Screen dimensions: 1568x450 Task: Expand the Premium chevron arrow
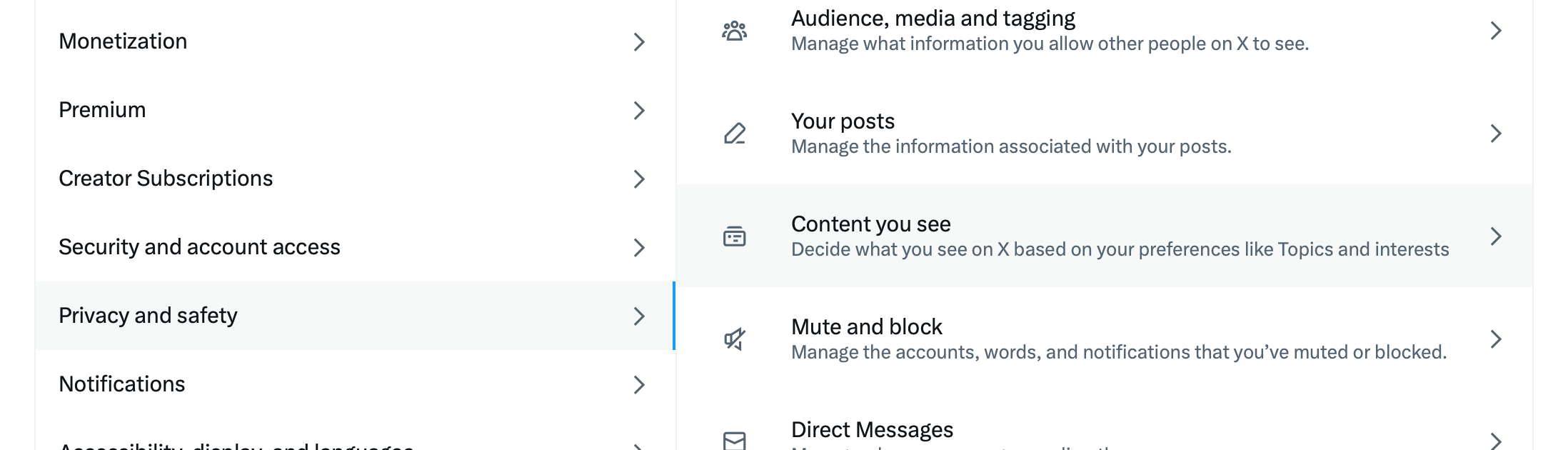639,111
